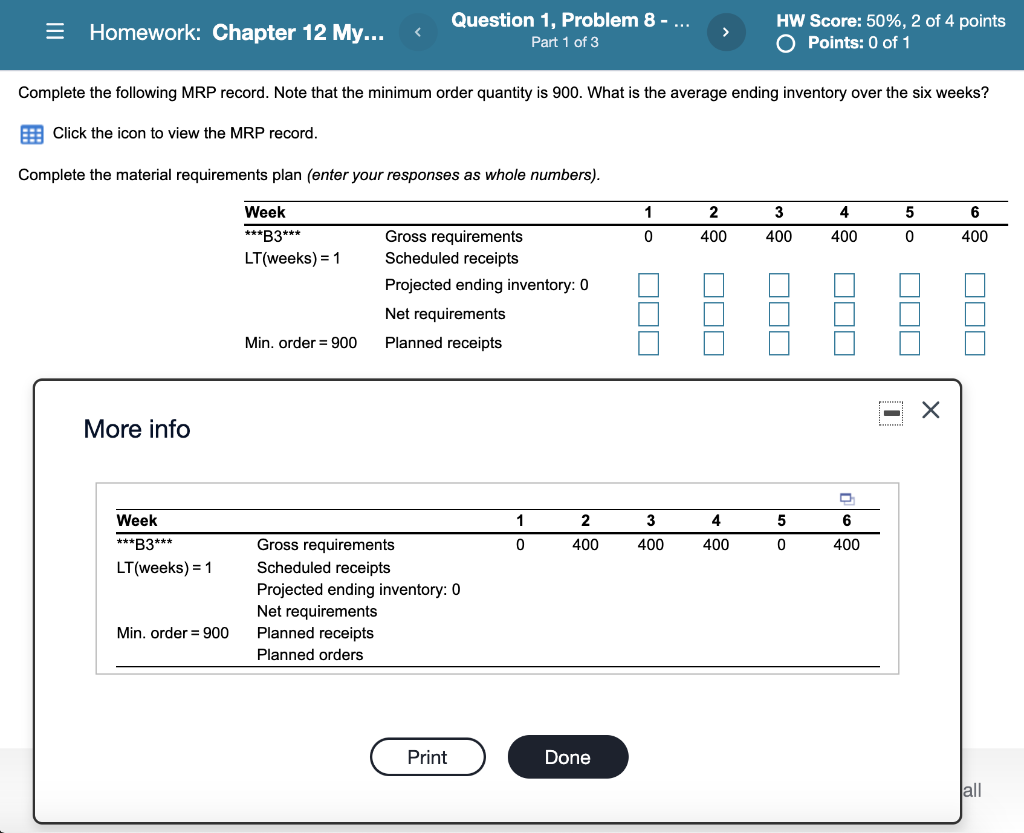Click the Points progress circle icon
This screenshot has height=833, width=1024.
pyautogui.click(x=785, y=44)
